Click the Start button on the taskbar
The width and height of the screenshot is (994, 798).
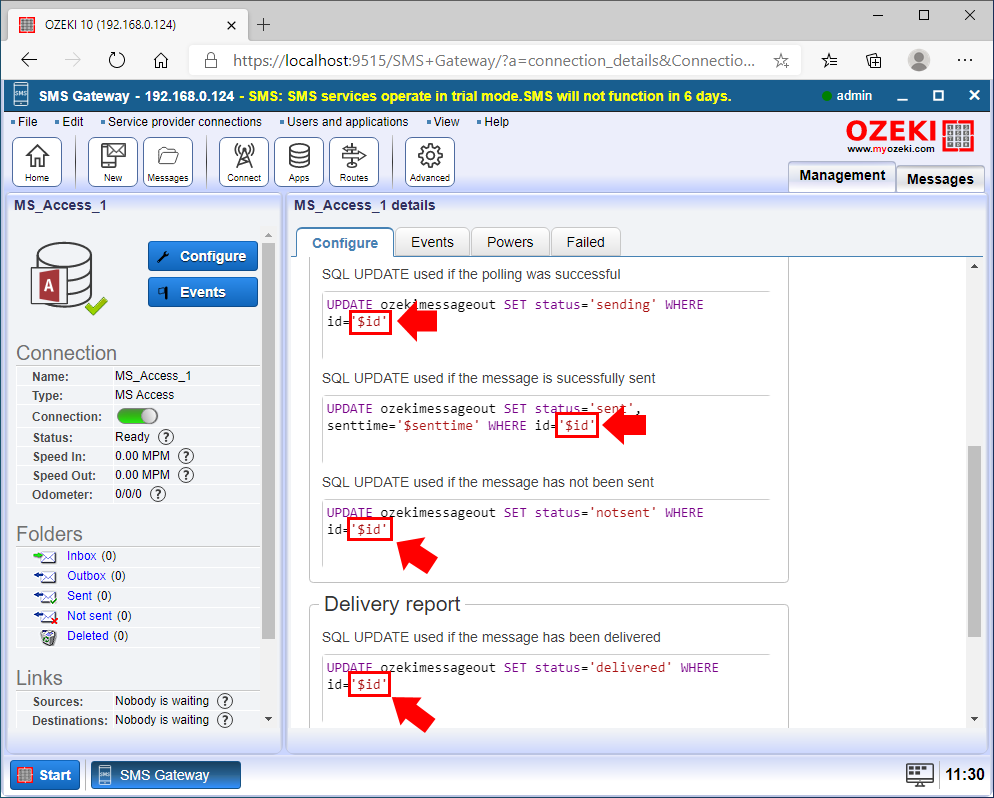click(x=44, y=774)
